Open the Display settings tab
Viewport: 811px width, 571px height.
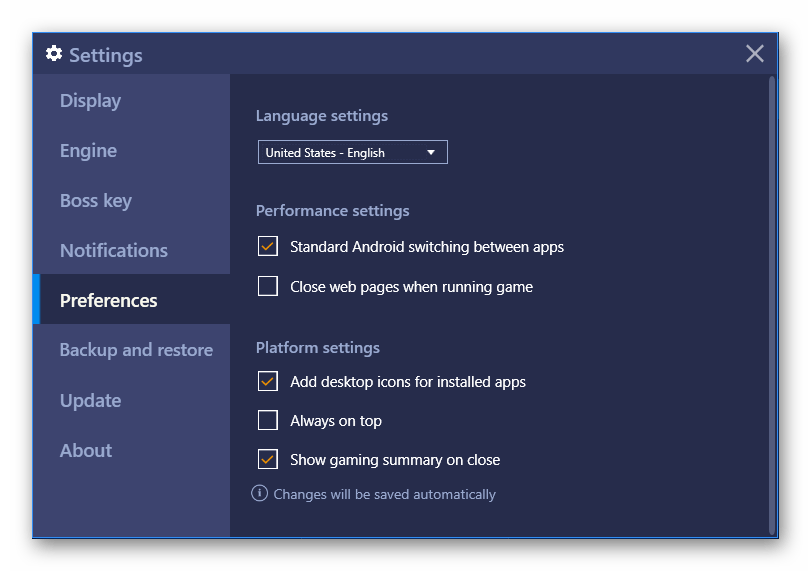point(90,101)
